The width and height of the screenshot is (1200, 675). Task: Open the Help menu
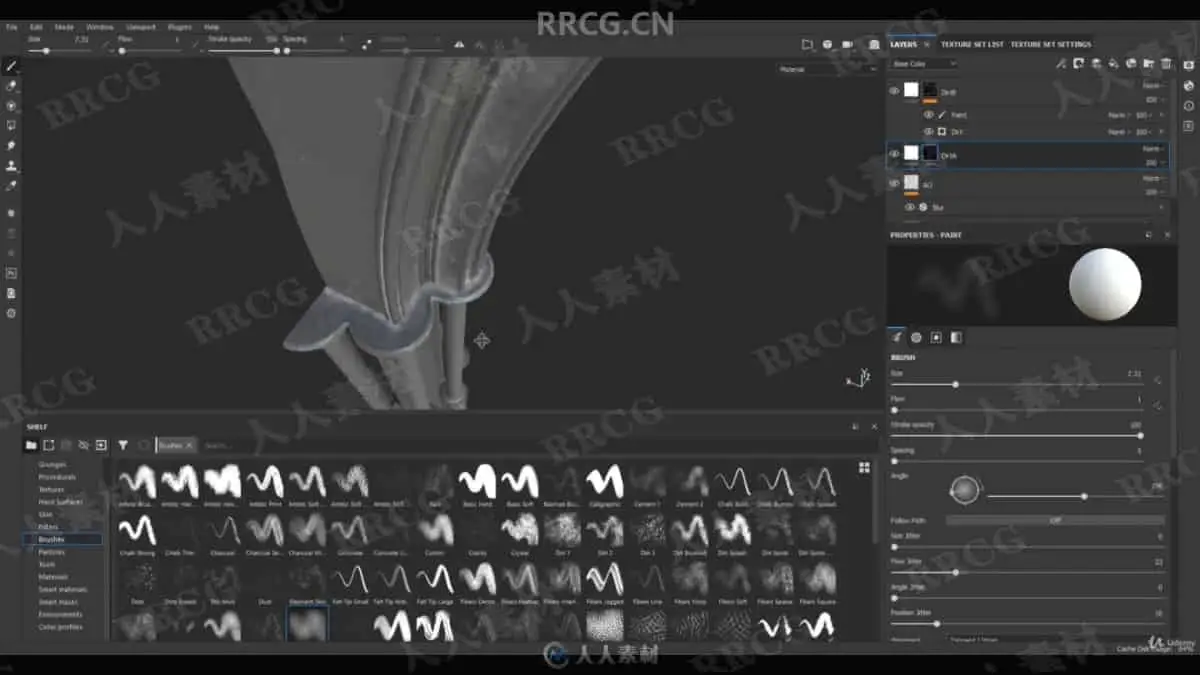pyautogui.click(x=212, y=27)
